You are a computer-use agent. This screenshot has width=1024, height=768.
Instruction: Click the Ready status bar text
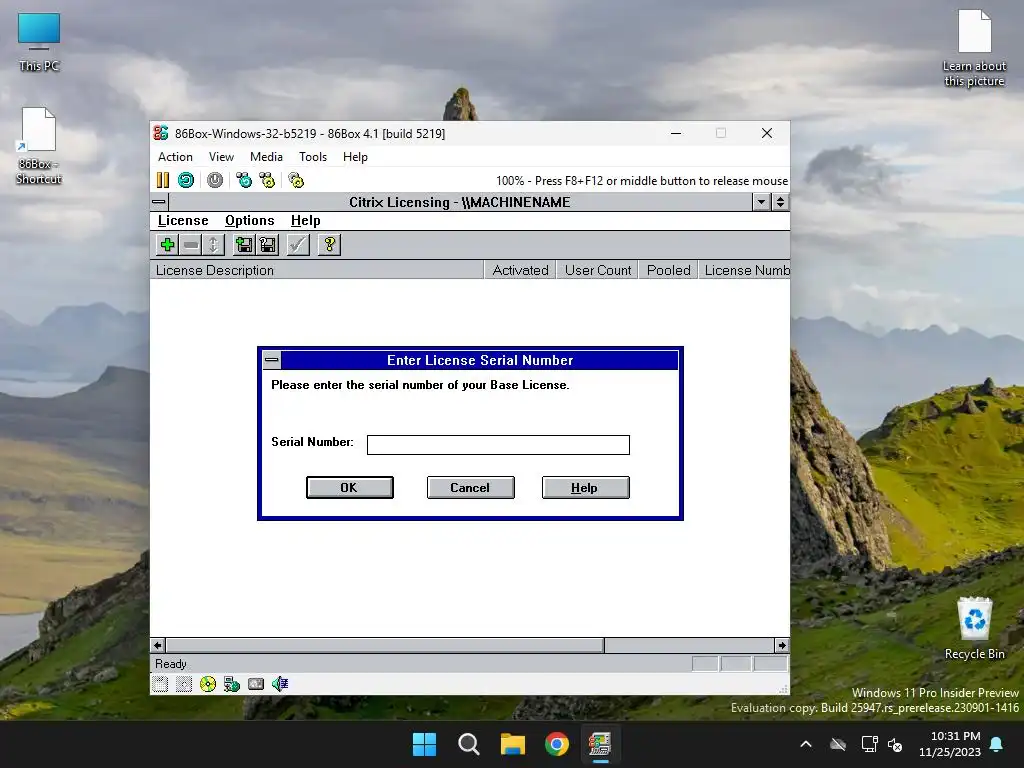pyautogui.click(x=171, y=664)
